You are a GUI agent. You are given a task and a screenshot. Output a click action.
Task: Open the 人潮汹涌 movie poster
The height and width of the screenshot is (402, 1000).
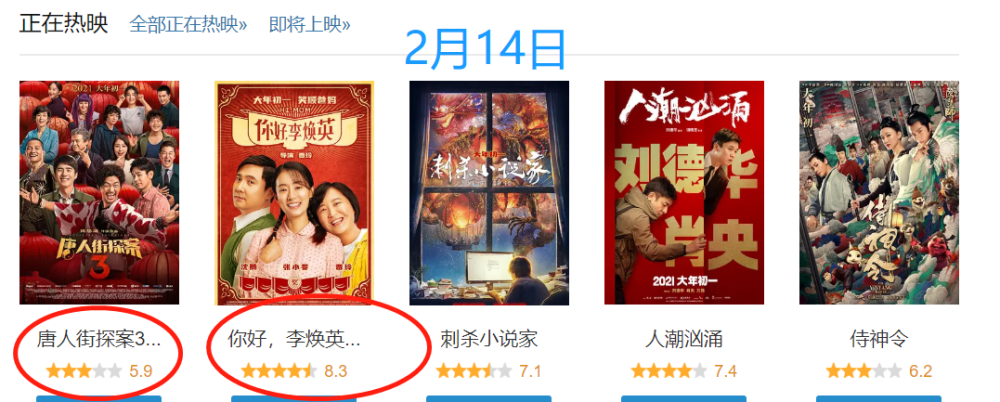[x=684, y=193]
